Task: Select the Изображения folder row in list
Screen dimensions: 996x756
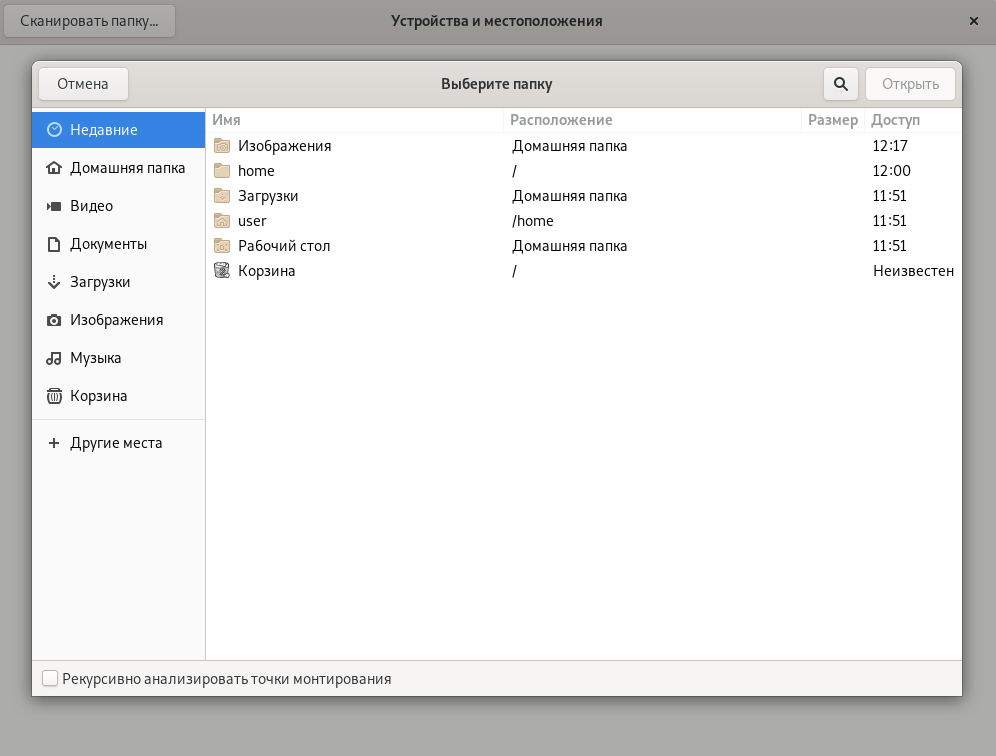Action: tap(284, 146)
